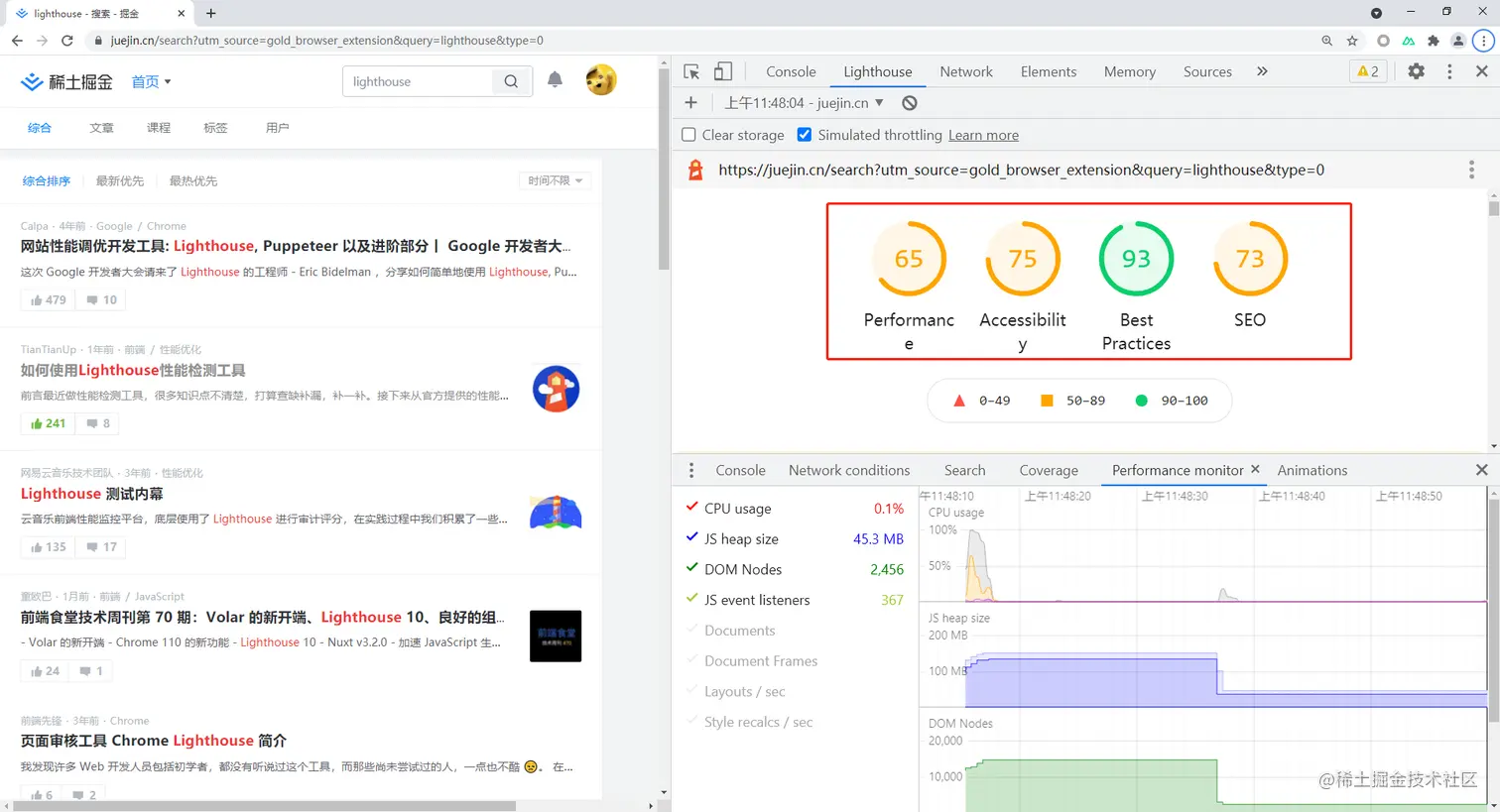
Task: Close the DevTools panel
Action: (1481, 71)
